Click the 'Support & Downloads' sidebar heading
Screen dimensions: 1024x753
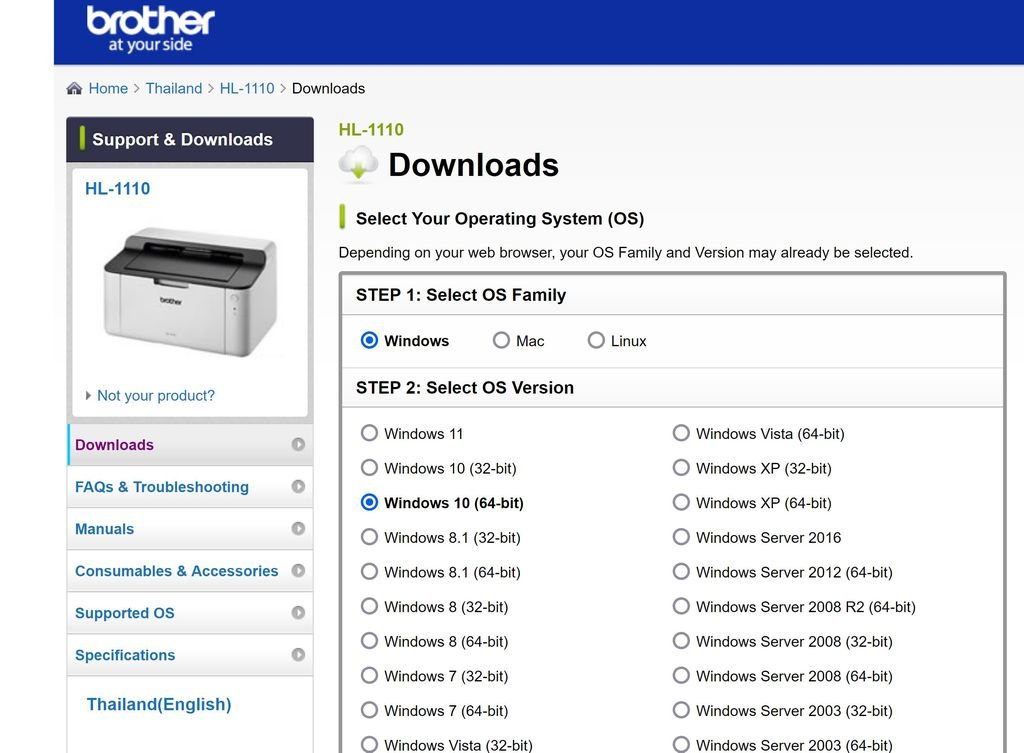(182, 139)
